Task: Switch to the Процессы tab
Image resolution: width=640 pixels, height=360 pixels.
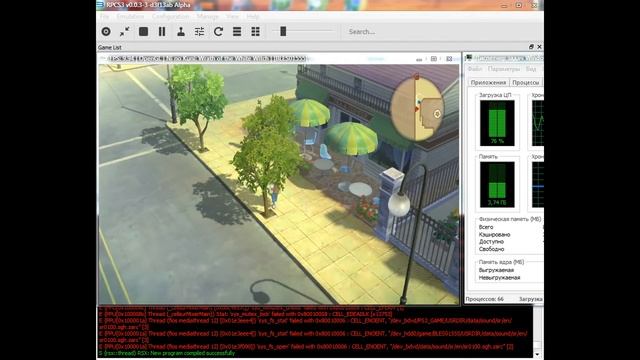Action: [x=526, y=82]
